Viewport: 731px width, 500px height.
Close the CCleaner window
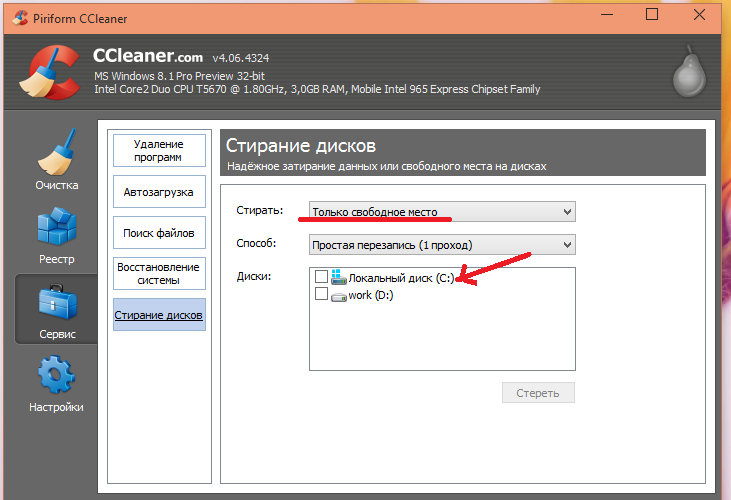click(x=699, y=15)
